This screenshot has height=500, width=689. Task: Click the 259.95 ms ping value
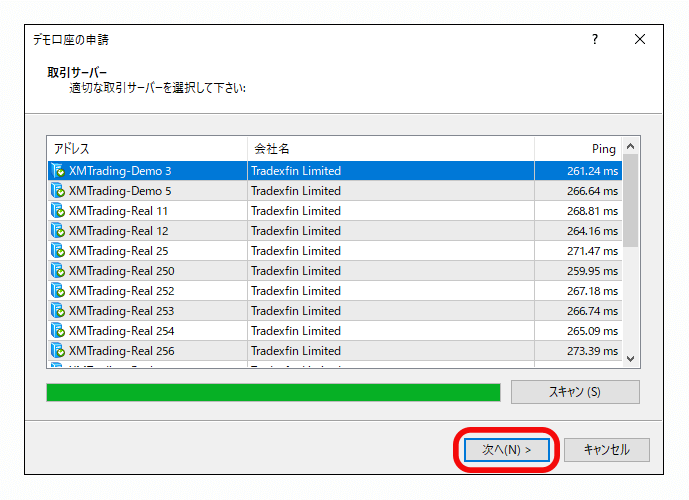592,271
